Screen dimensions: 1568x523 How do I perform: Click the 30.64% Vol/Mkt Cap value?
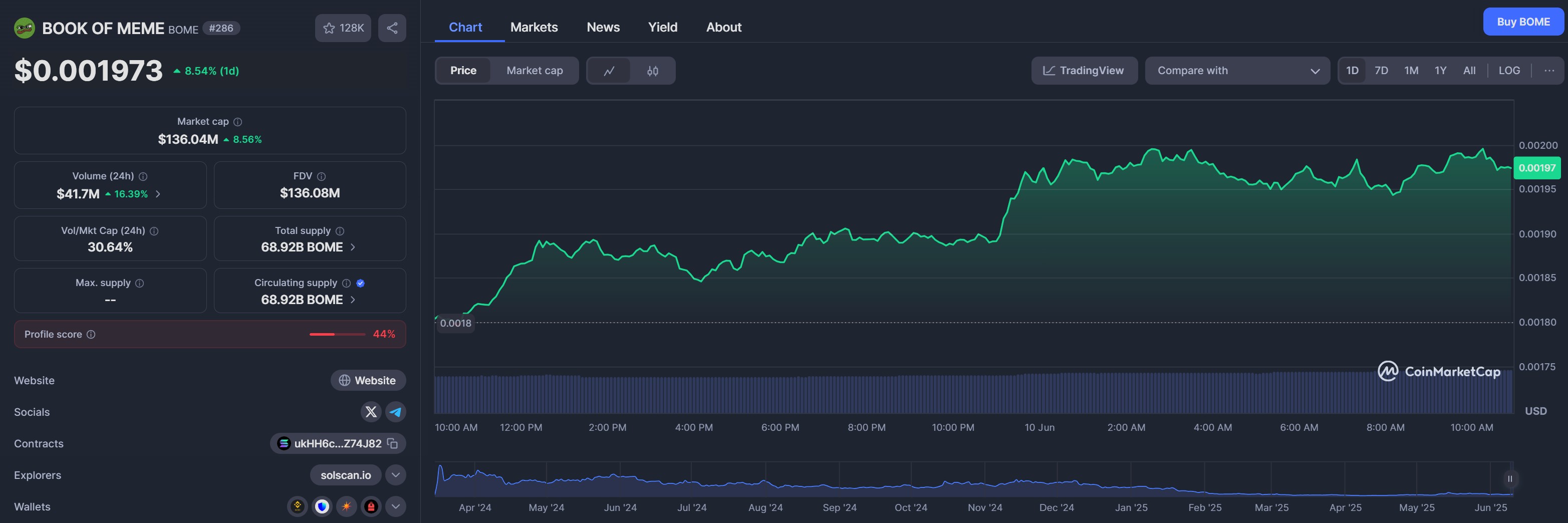(110, 247)
